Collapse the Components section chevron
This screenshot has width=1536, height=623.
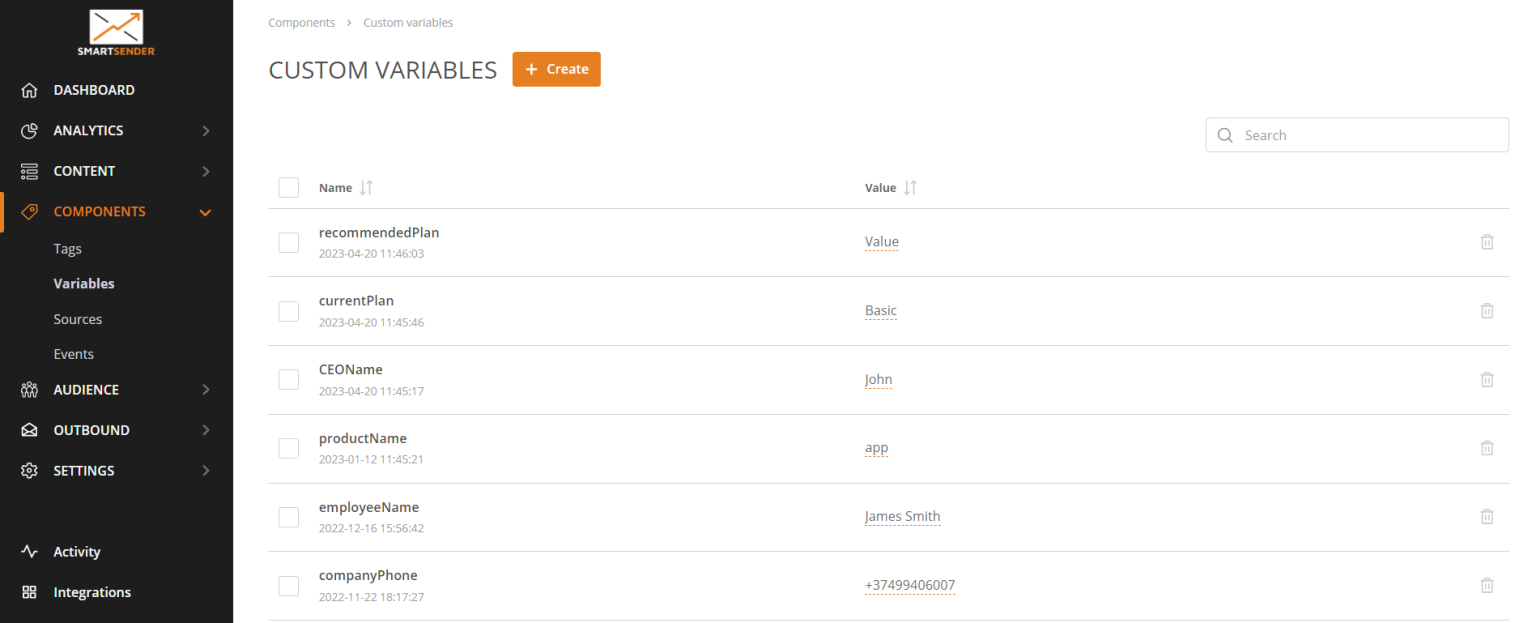(x=206, y=212)
